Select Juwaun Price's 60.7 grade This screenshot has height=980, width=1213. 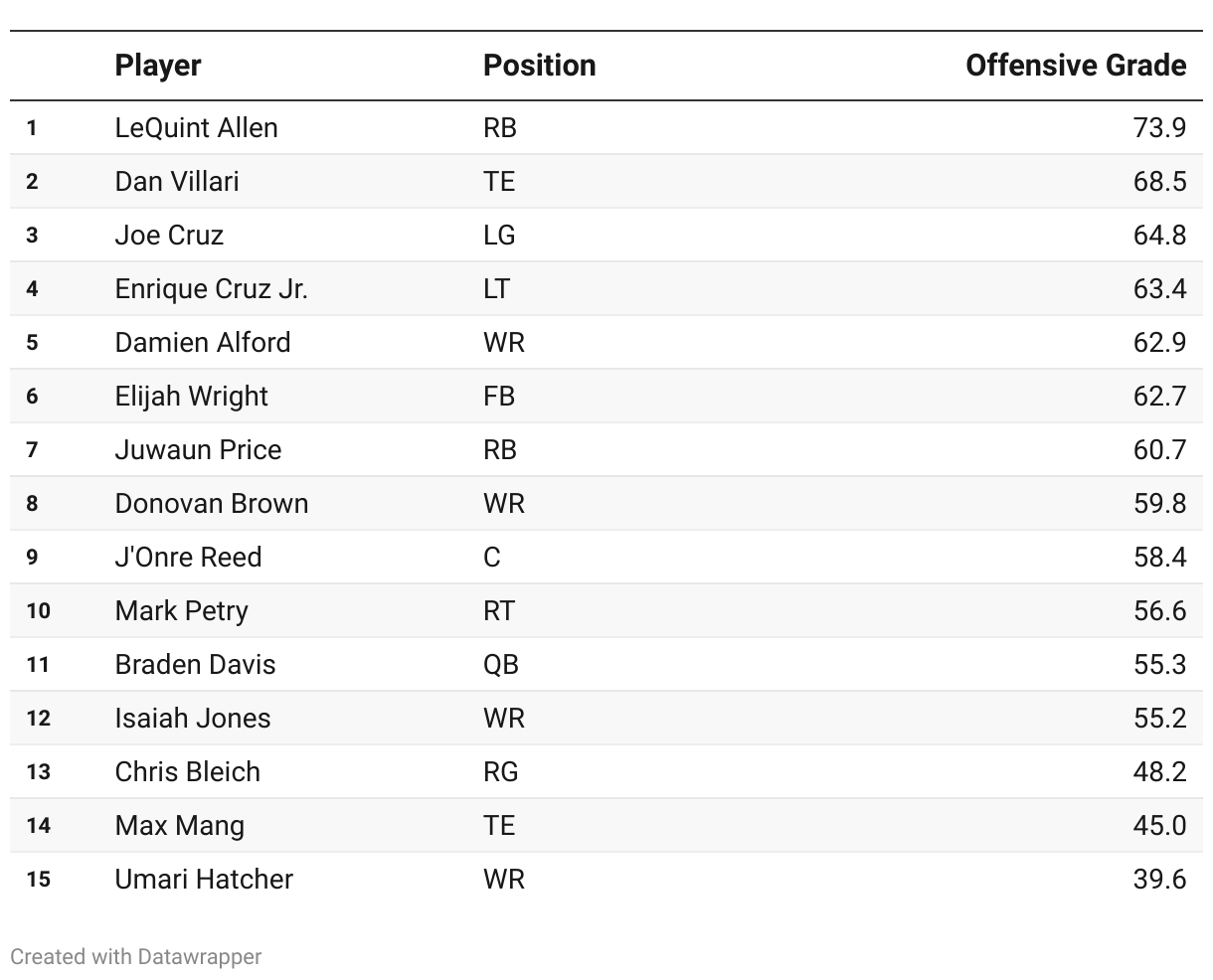(1159, 450)
